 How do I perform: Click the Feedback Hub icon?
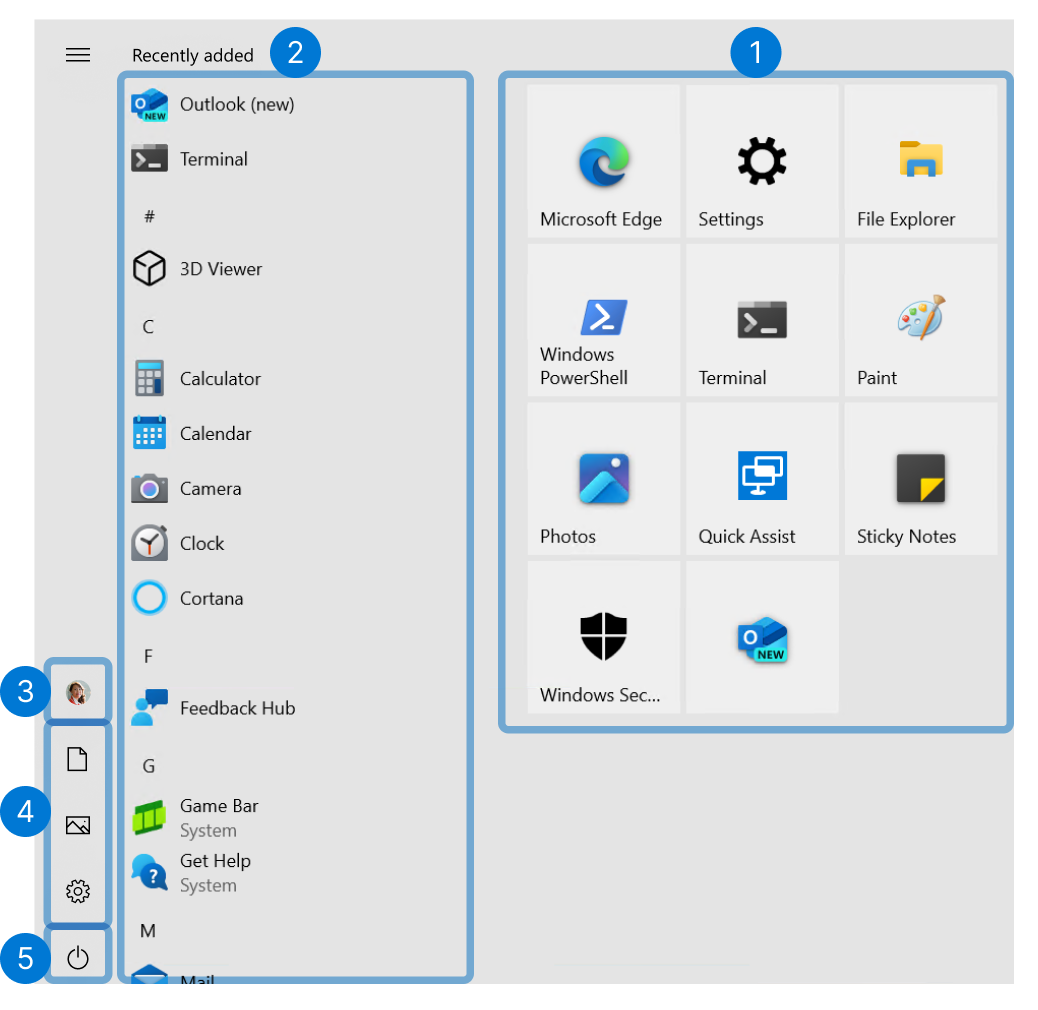pyautogui.click(x=150, y=707)
